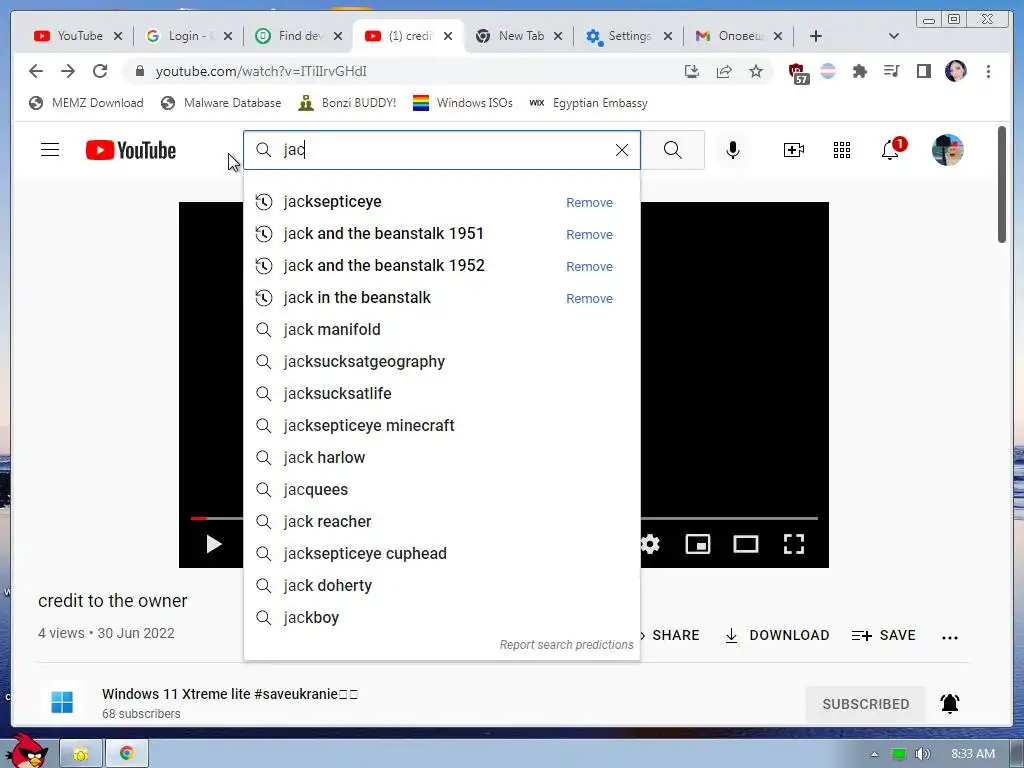
Task: Pick the jack harlow suggestion
Action: (x=442, y=458)
